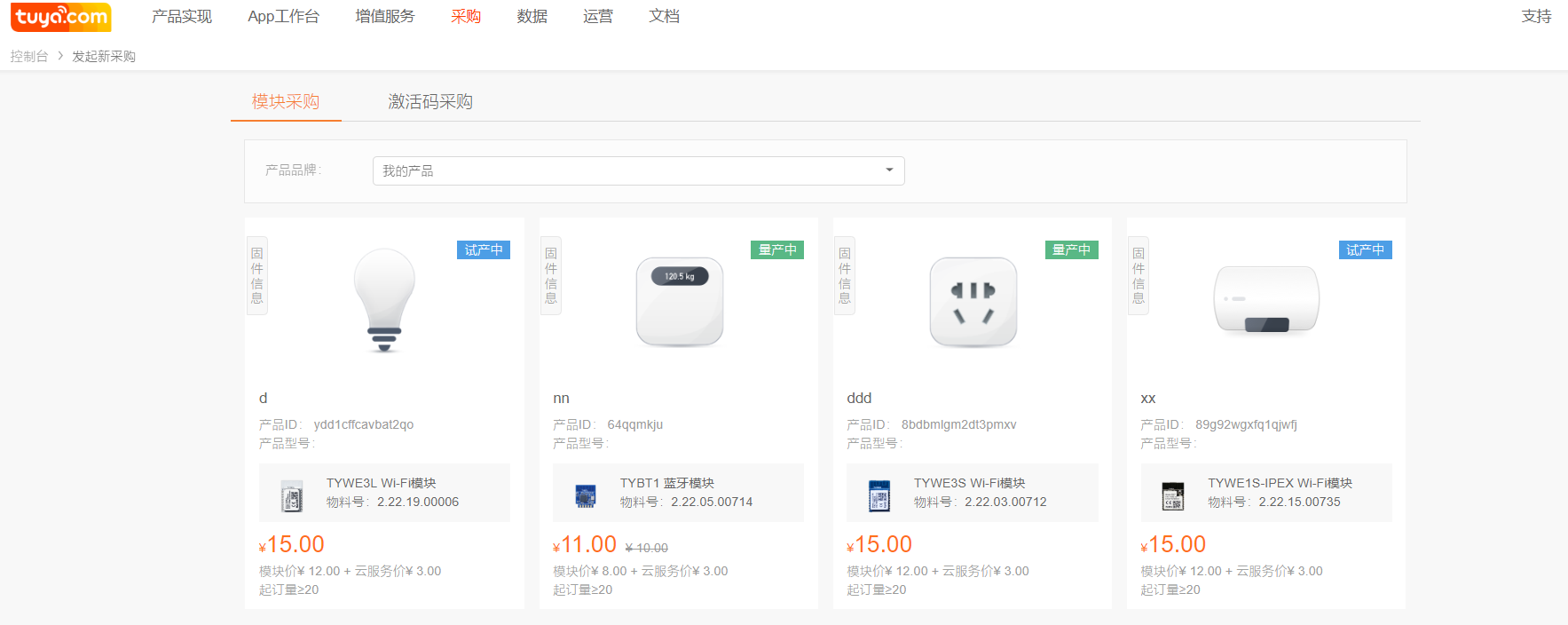Open the App工作台 menu item
The height and width of the screenshot is (625, 1568).
[x=283, y=17]
